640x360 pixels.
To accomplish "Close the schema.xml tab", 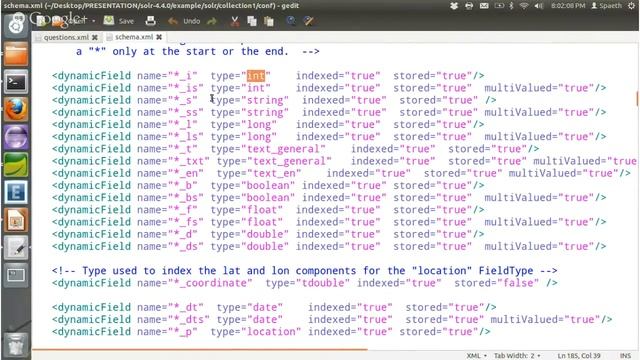I will (159, 37).
